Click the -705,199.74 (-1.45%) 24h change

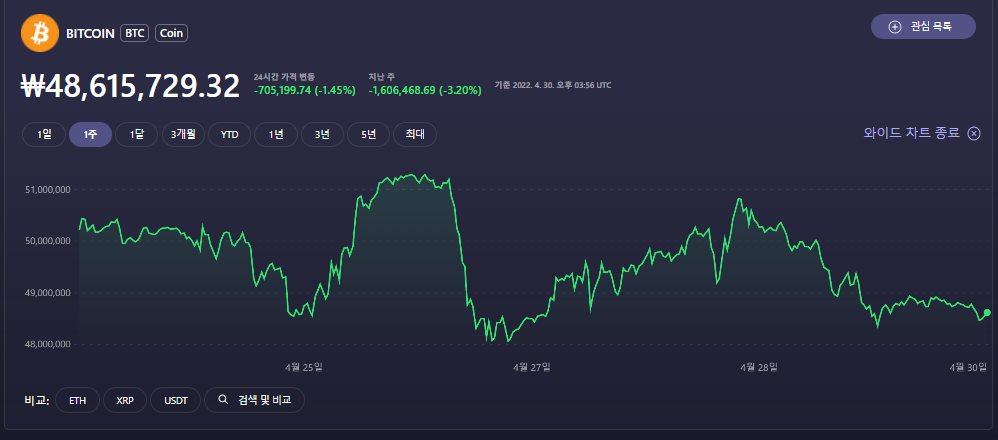[x=304, y=90]
